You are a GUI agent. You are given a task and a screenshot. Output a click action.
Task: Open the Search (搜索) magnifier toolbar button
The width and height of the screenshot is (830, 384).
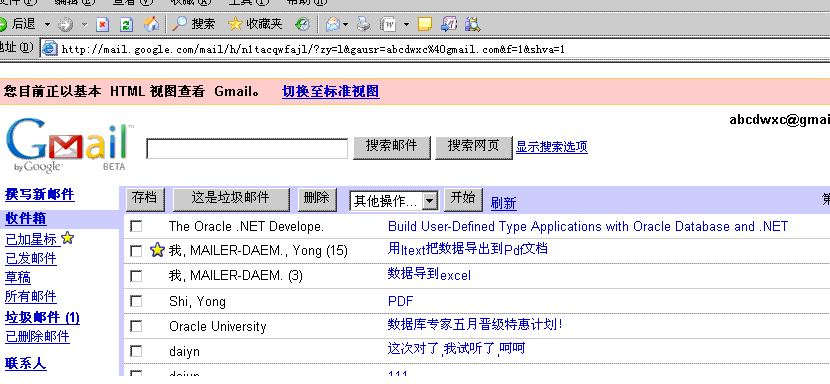[194, 24]
